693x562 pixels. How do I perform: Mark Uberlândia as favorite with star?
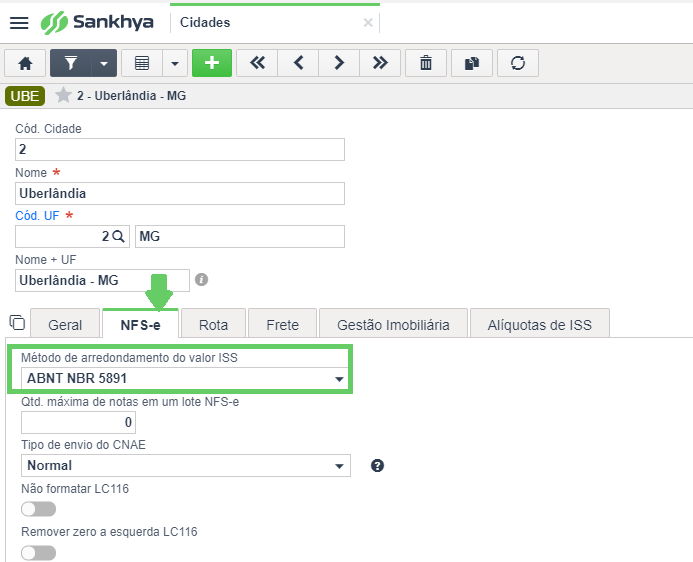click(x=63, y=95)
